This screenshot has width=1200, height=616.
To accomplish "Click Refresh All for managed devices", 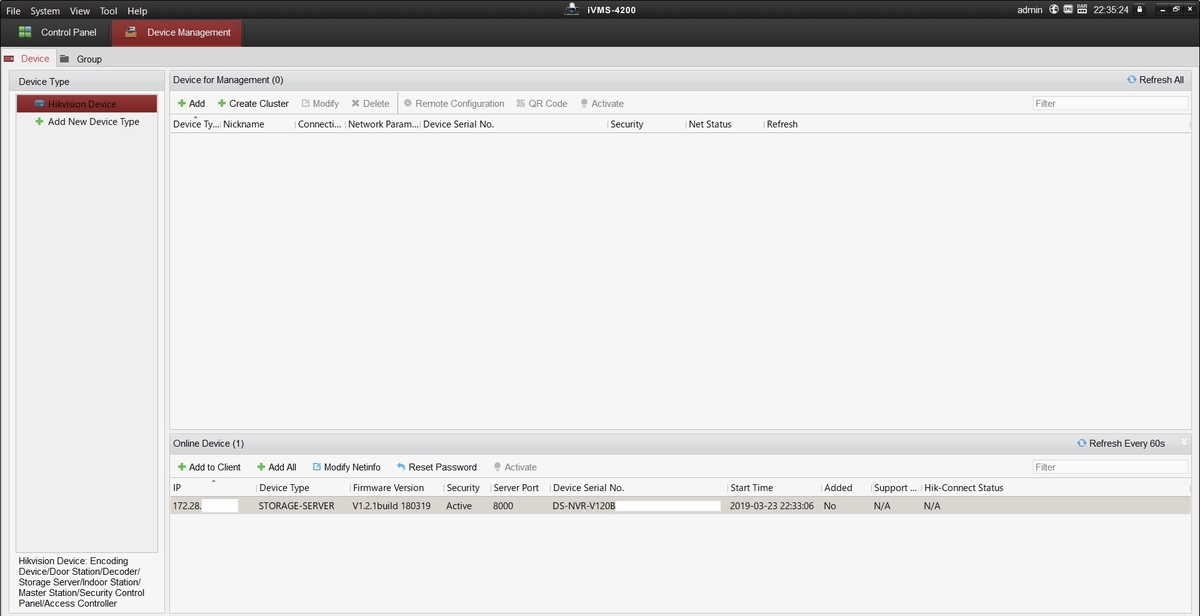I will pyautogui.click(x=1155, y=80).
